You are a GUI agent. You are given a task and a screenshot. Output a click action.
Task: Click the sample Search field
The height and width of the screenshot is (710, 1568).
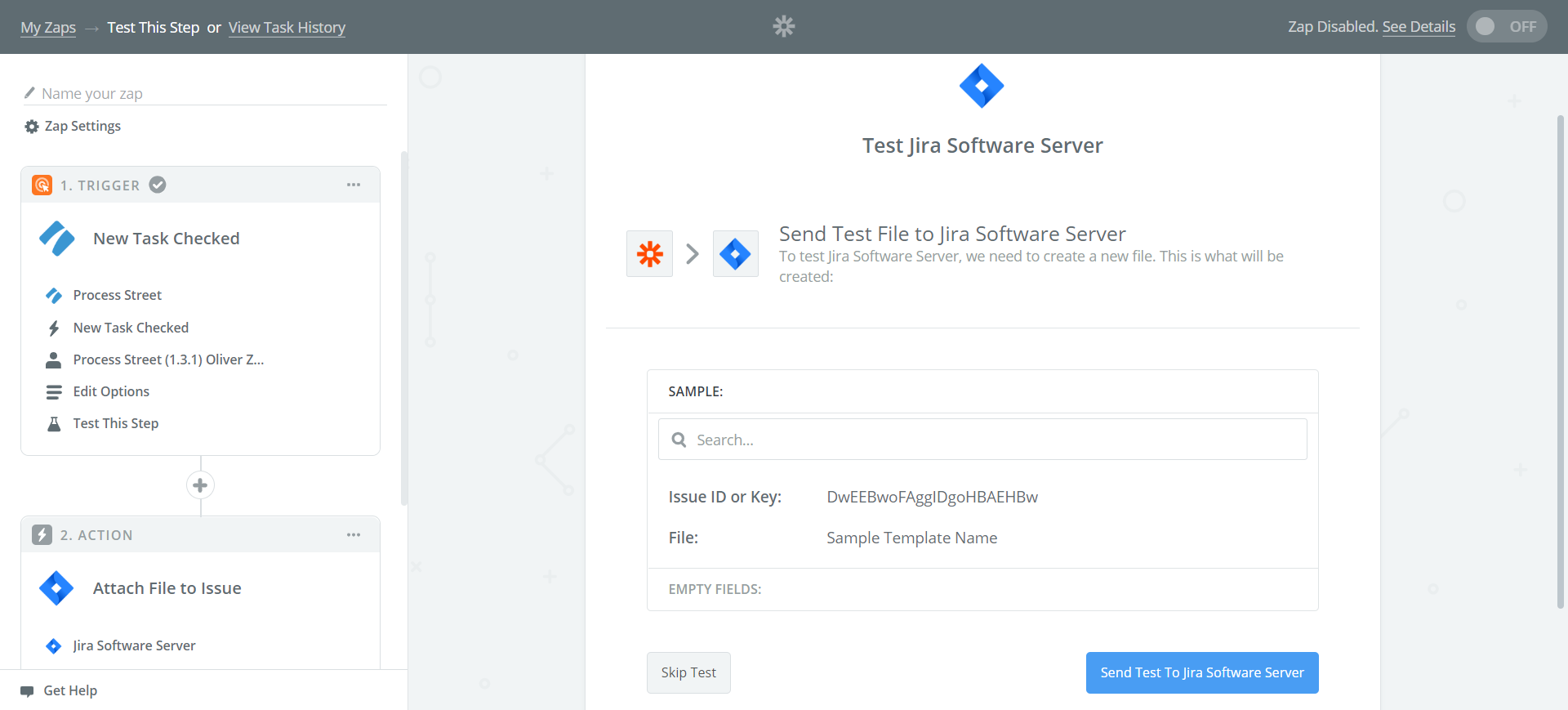pyautogui.click(x=982, y=440)
